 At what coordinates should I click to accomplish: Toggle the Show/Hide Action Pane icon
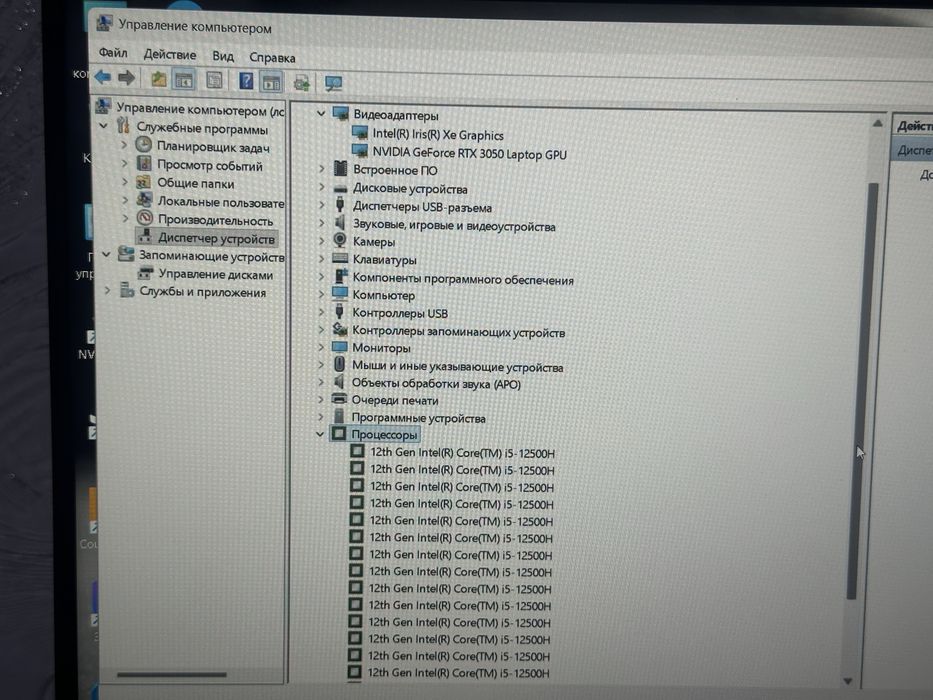[x=271, y=82]
